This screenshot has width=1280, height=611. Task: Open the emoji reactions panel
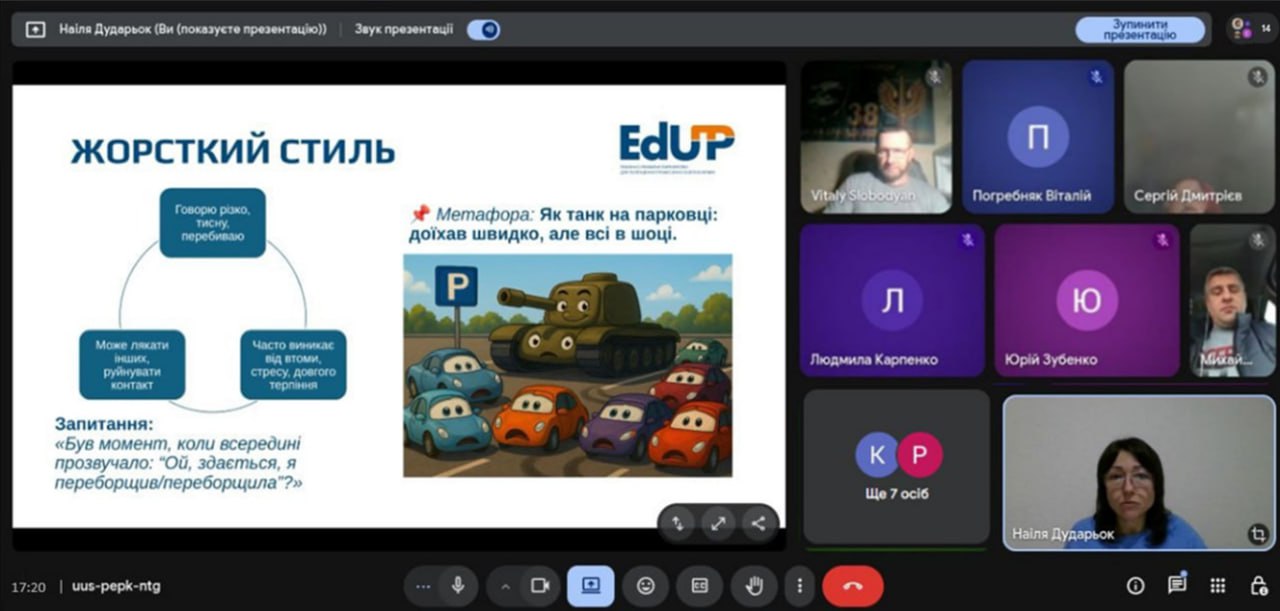pos(646,586)
